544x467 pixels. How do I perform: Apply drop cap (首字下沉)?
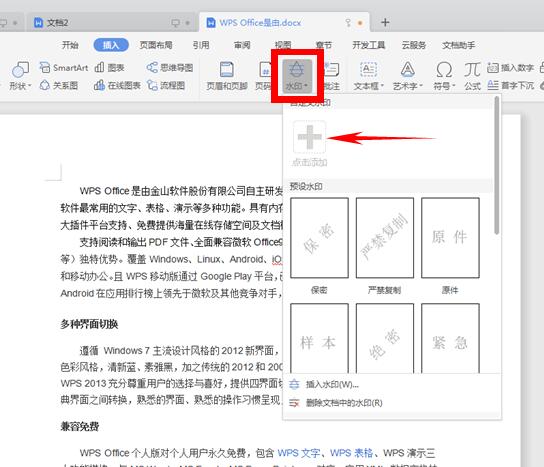click(x=510, y=85)
